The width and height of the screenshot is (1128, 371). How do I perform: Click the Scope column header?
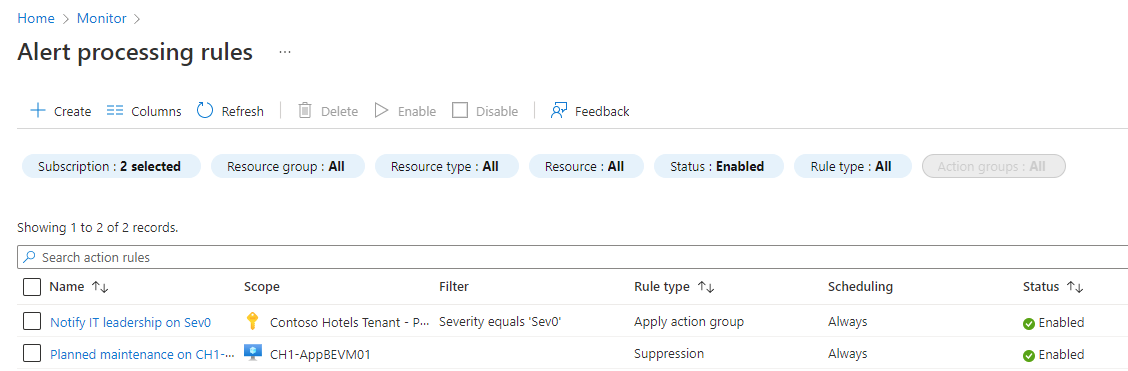pyautogui.click(x=262, y=287)
